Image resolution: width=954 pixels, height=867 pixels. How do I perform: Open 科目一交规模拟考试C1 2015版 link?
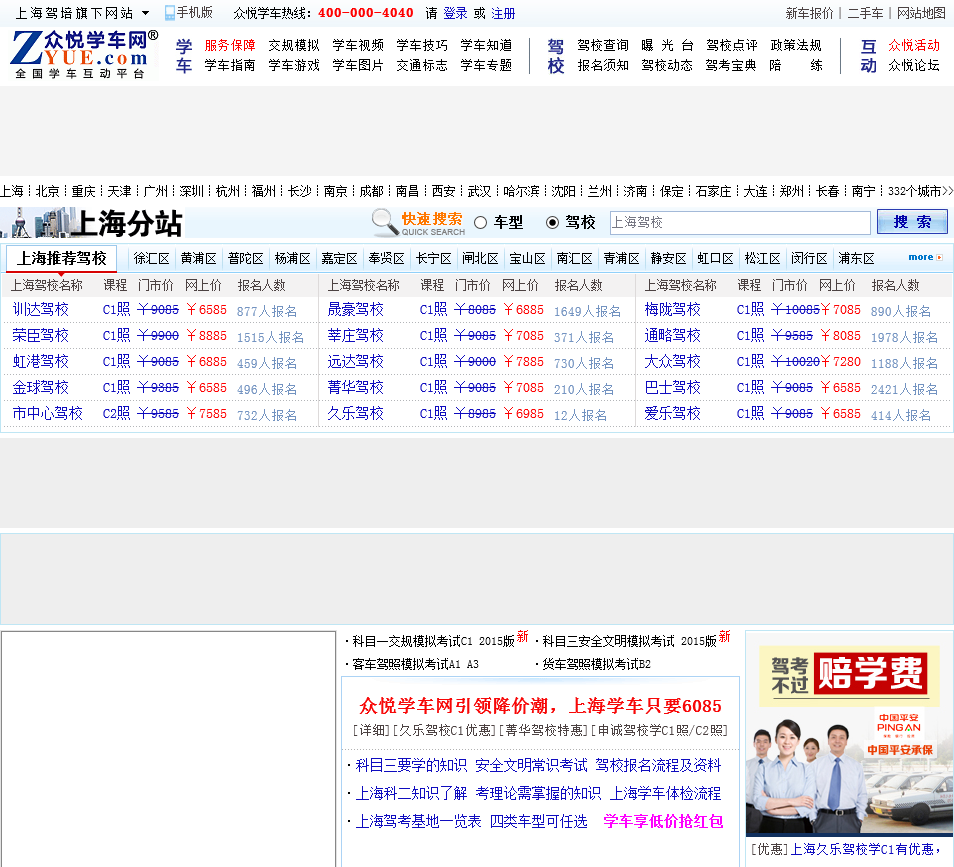[434, 641]
